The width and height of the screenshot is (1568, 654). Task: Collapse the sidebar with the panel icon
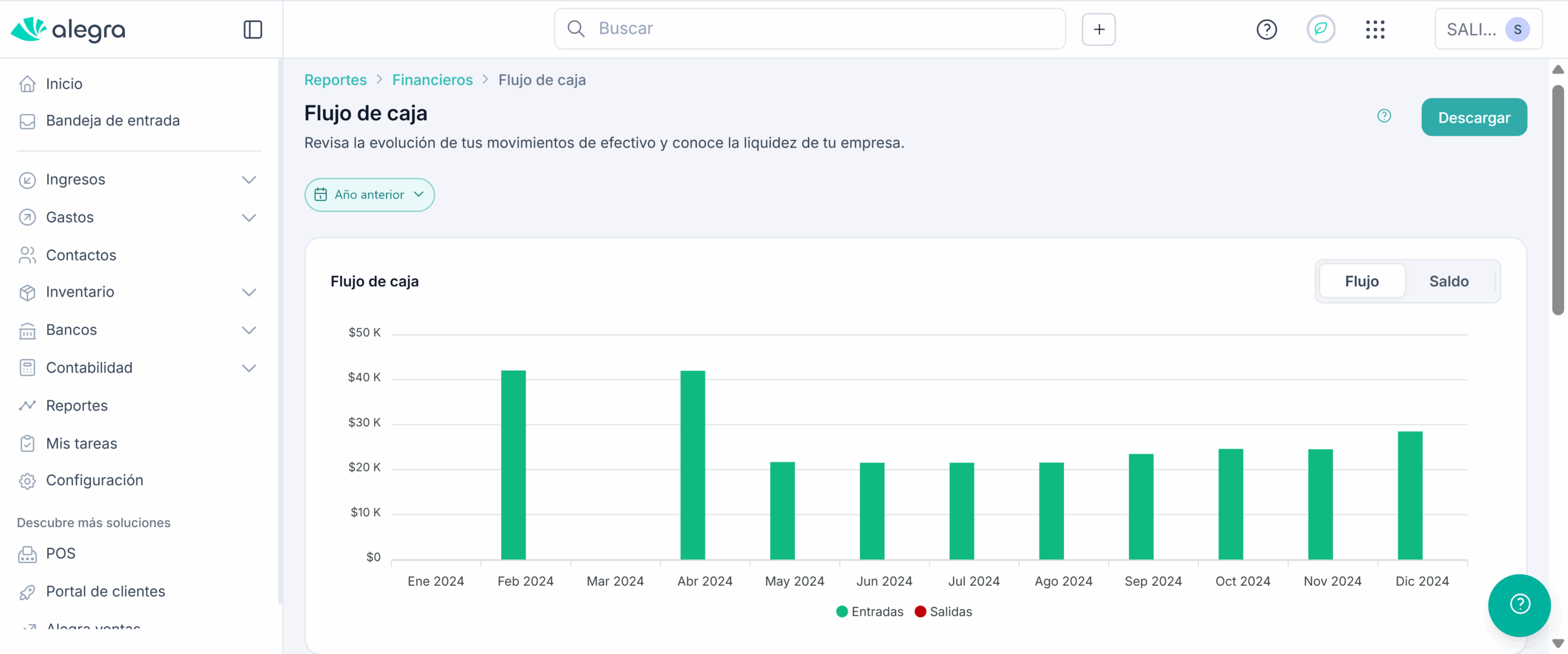[x=252, y=29]
